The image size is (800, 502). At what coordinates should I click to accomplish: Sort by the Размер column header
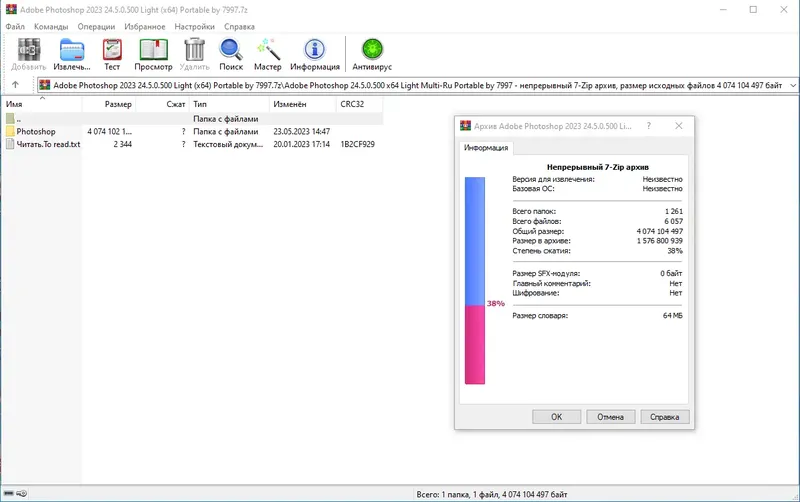pyautogui.click(x=109, y=104)
